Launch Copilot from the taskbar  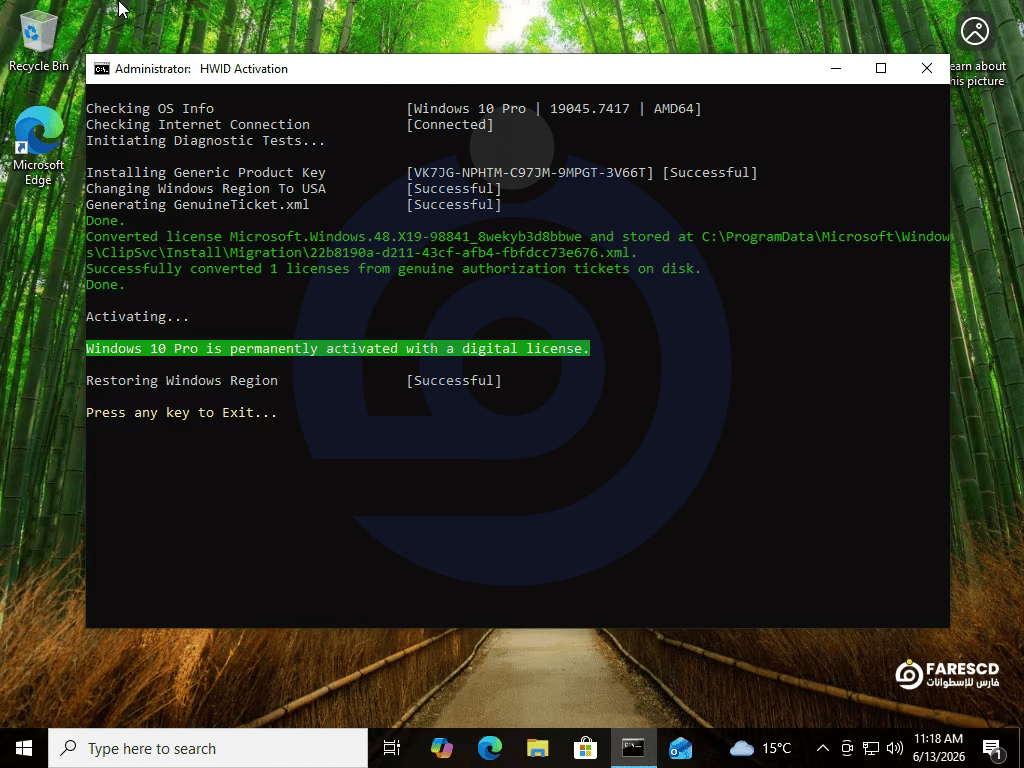tap(441, 748)
